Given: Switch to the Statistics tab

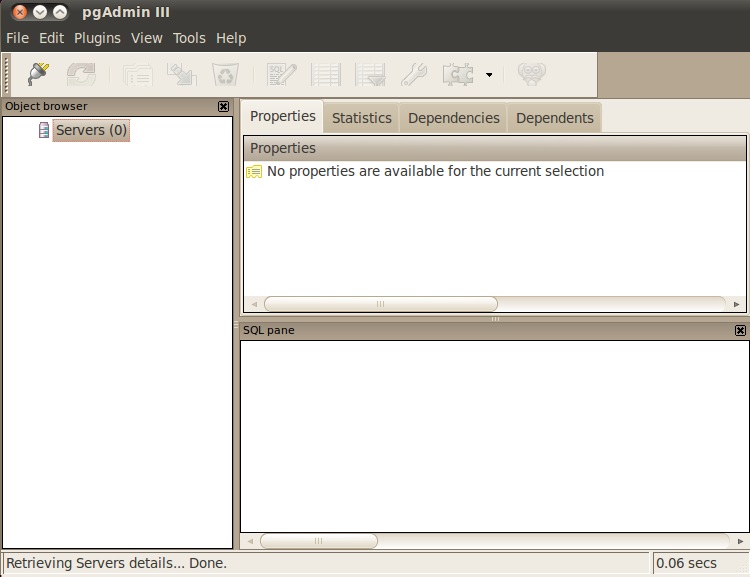Looking at the screenshot, I should click(x=362, y=118).
